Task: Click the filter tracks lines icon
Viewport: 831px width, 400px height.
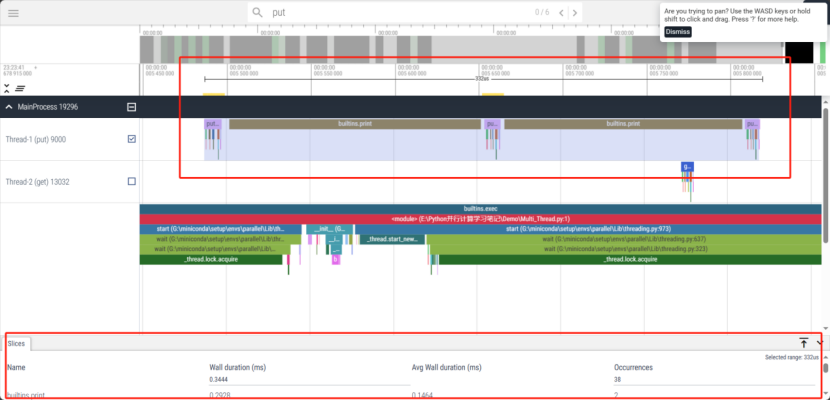Action: click(20, 88)
